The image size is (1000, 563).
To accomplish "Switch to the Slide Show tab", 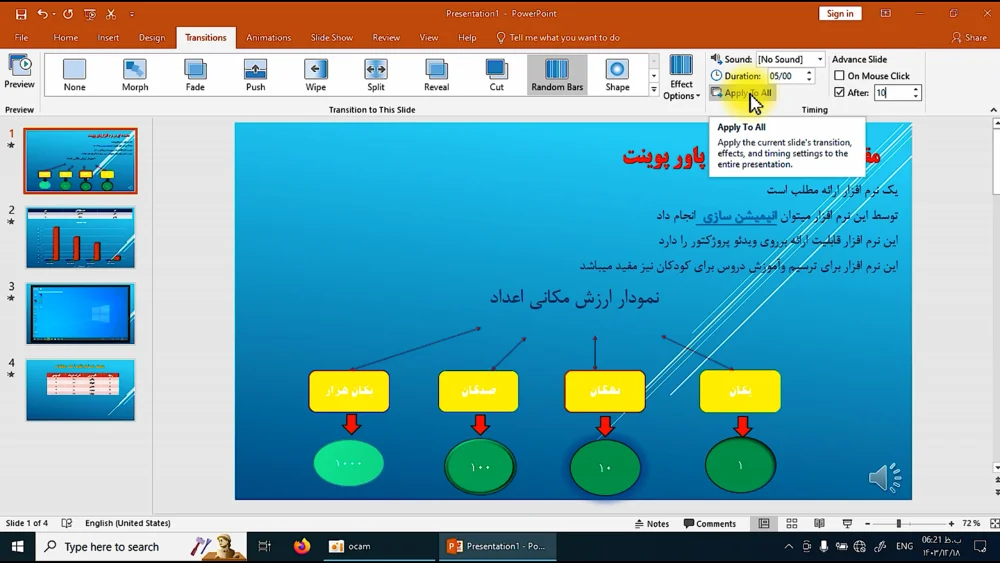I will click(332, 38).
